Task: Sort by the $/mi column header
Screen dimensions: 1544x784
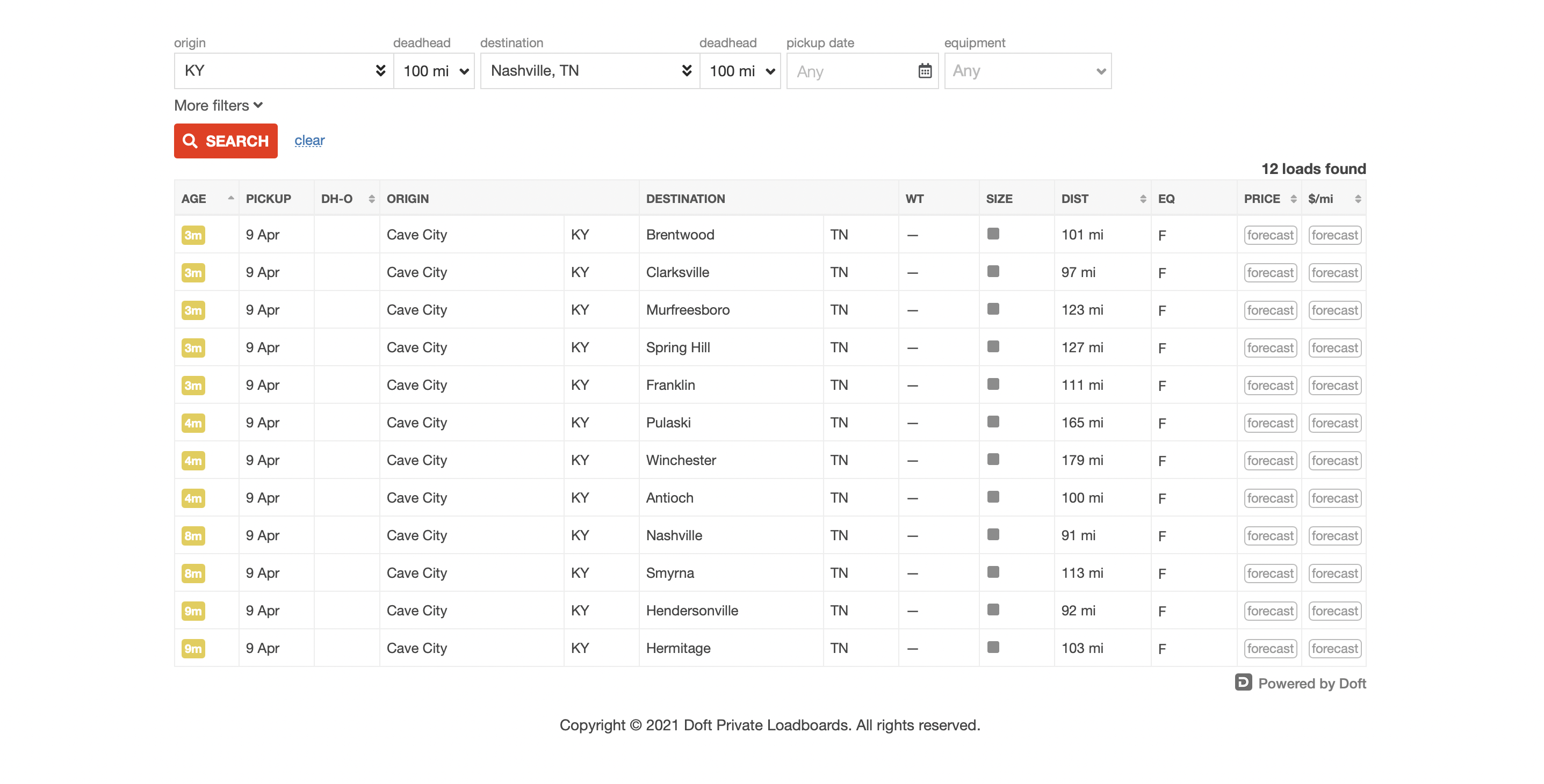Action: (1333, 198)
